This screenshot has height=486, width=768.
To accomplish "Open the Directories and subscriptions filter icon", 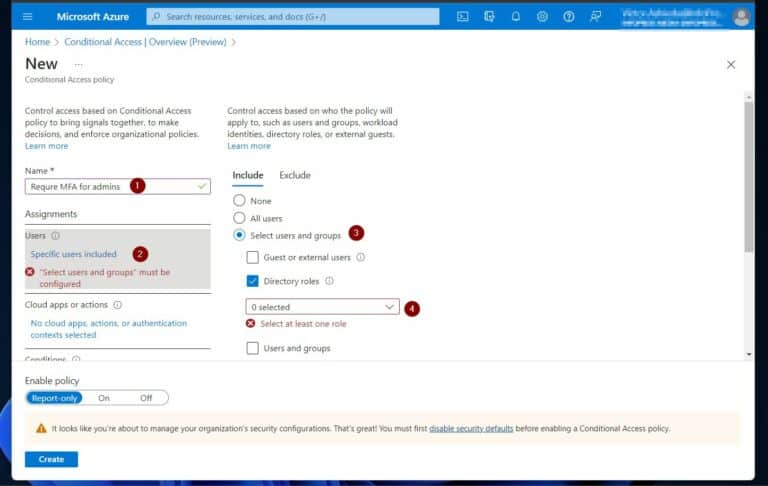I will coord(489,17).
